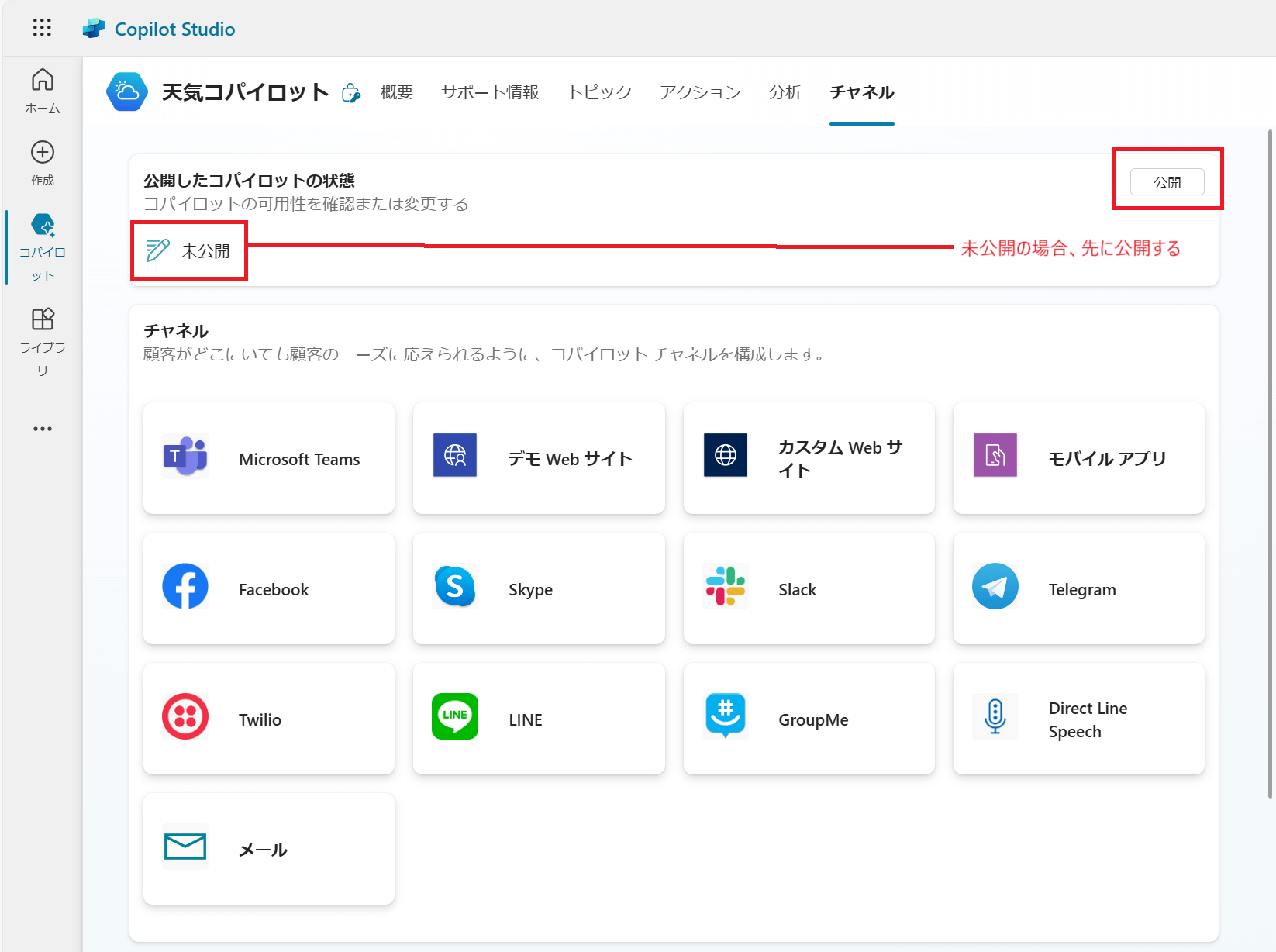Select the メール envelope icon

[185, 847]
